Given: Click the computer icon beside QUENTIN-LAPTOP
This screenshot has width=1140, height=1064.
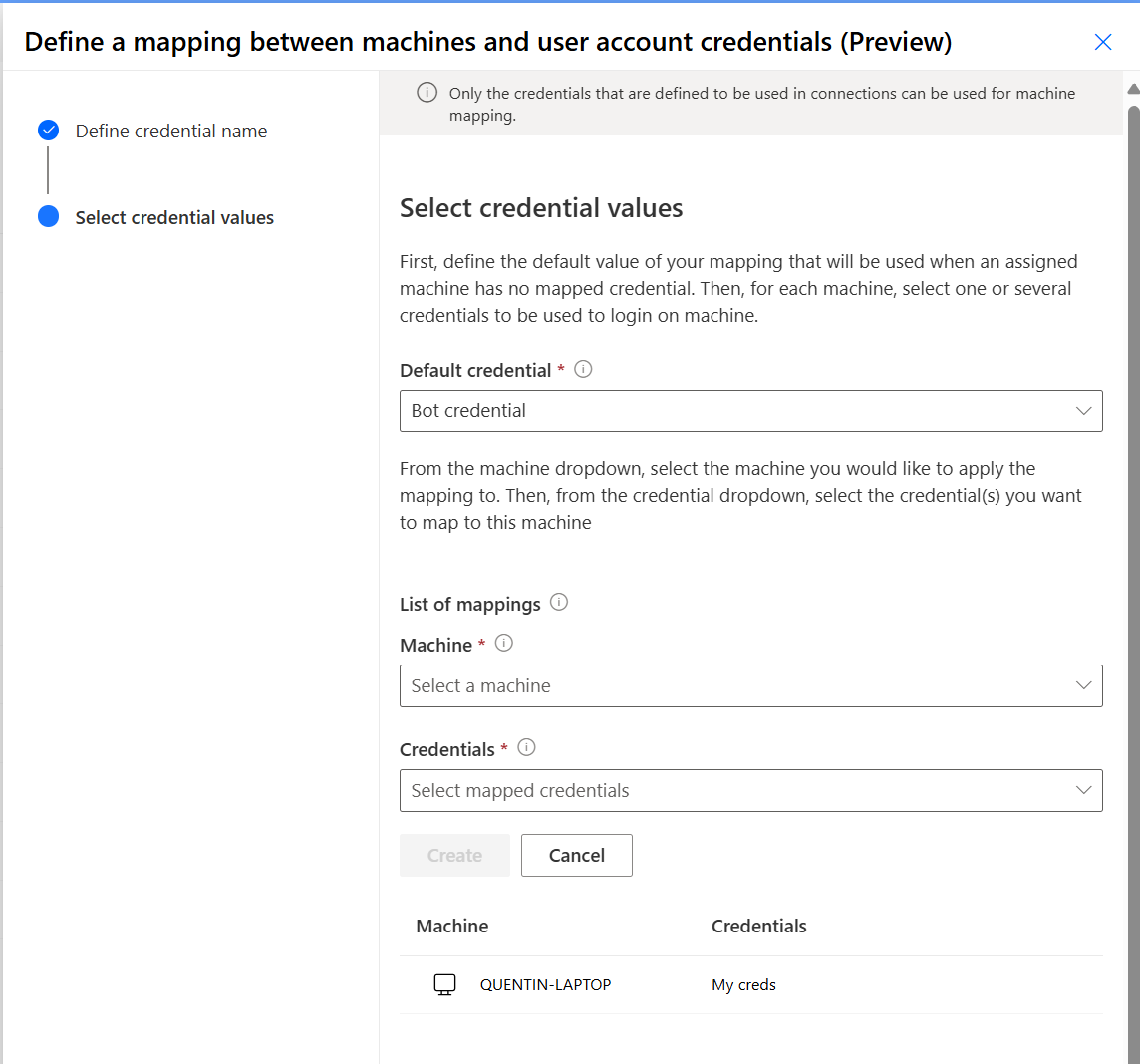Looking at the screenshot, I should click(444, 985).
